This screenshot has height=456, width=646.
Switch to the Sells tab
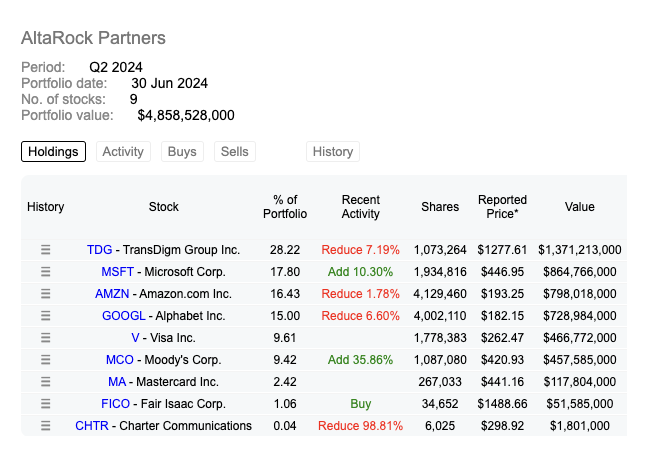[x=234, y=152]
